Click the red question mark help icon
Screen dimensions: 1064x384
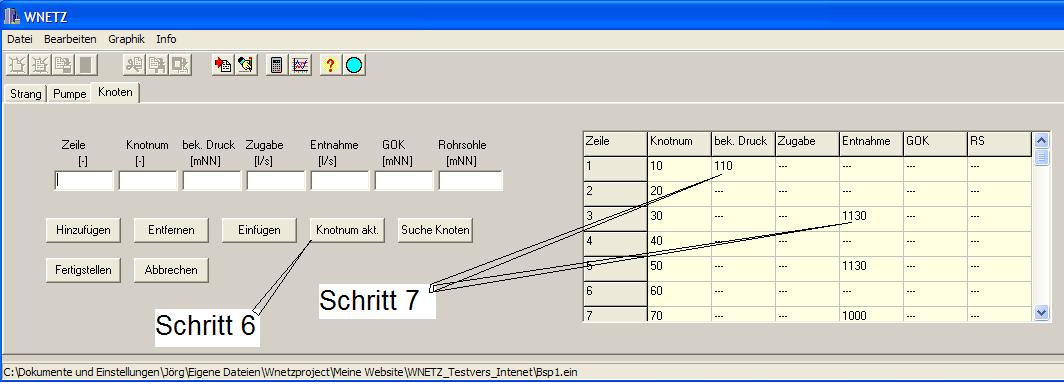pyautogui.click(x=330, y=65)
